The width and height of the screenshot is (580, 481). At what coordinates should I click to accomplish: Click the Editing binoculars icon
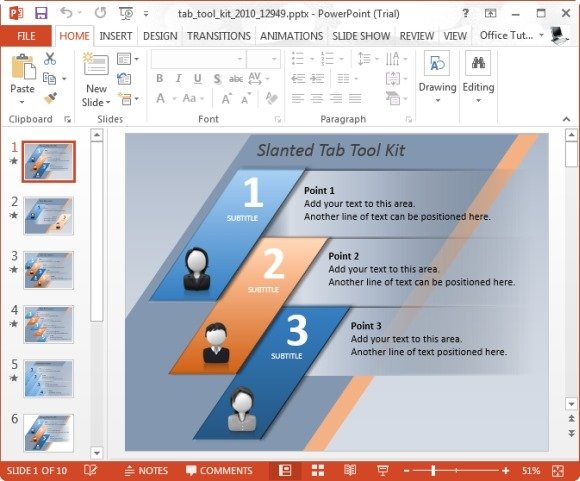pos(478,63)
